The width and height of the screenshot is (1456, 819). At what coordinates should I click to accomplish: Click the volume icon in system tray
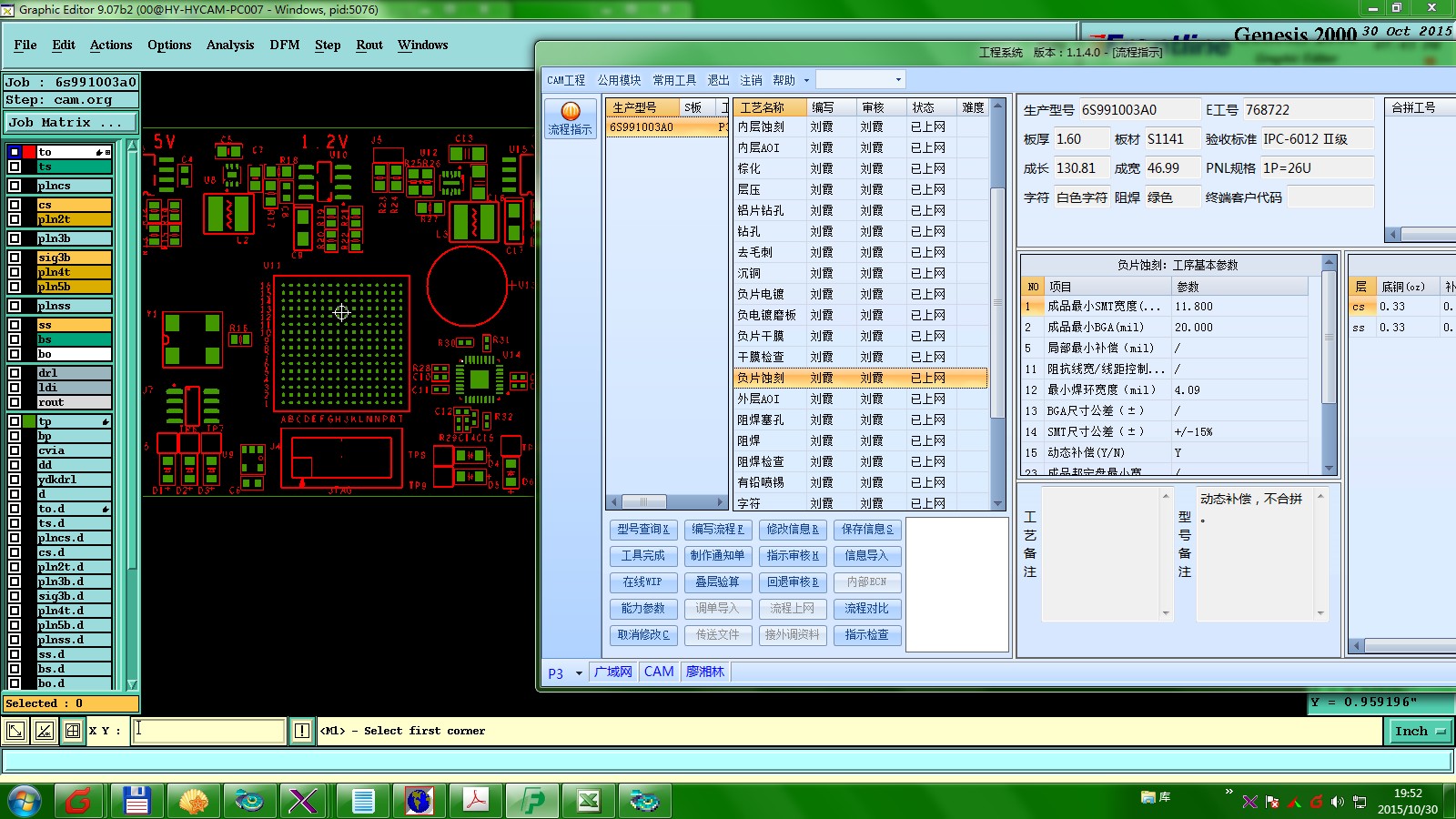[1337, 802]
